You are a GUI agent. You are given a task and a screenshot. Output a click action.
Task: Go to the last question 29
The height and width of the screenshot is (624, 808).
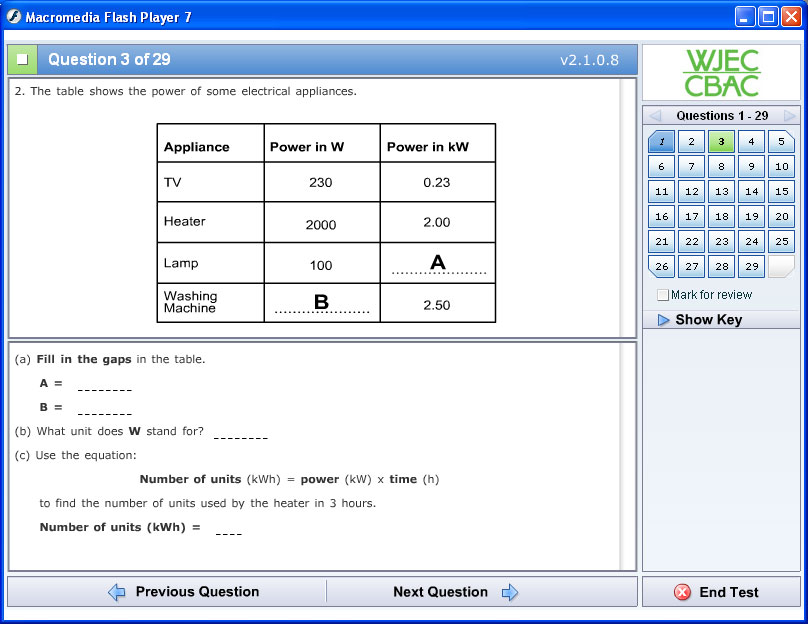pos(751,266)
